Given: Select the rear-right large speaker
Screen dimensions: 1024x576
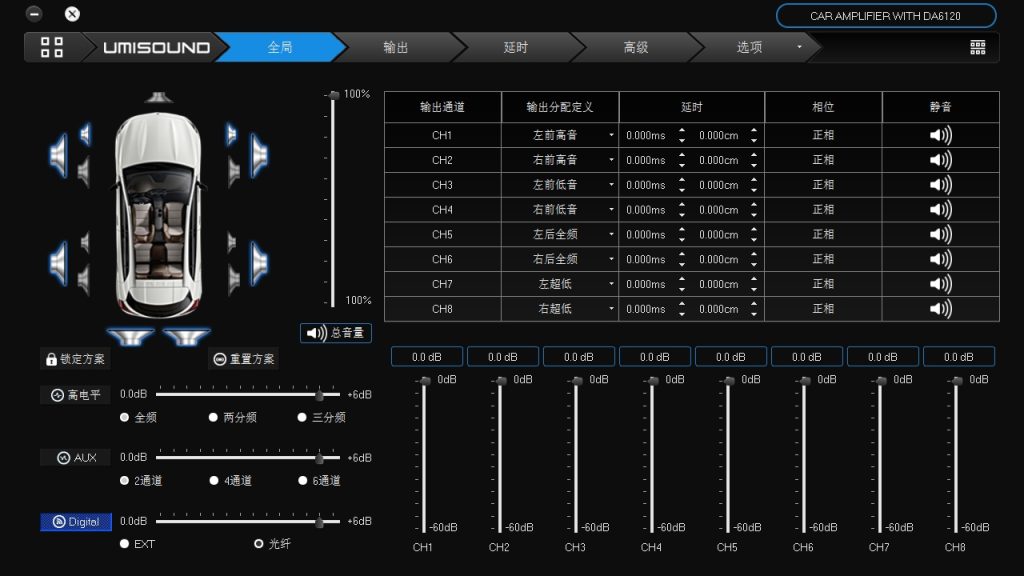Looking at the screenshot, I should pos(259,263).
